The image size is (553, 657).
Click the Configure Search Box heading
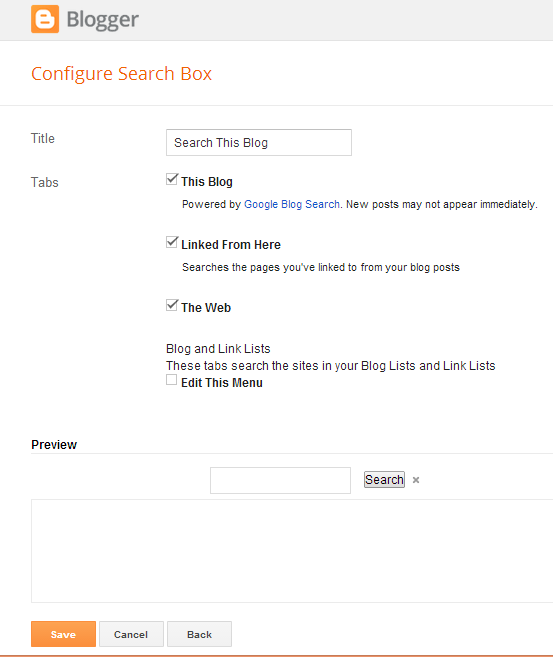[x=121, y=74]
